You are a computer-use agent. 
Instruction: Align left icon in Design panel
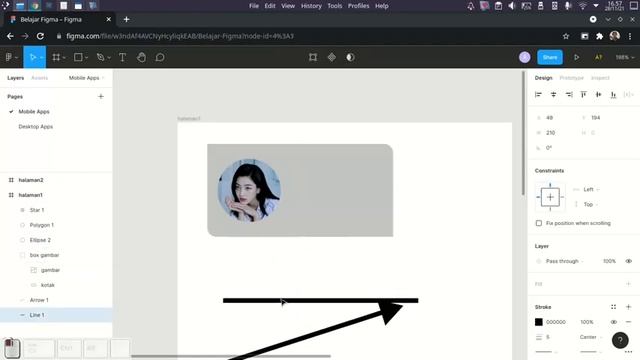[x=538, y=95]
